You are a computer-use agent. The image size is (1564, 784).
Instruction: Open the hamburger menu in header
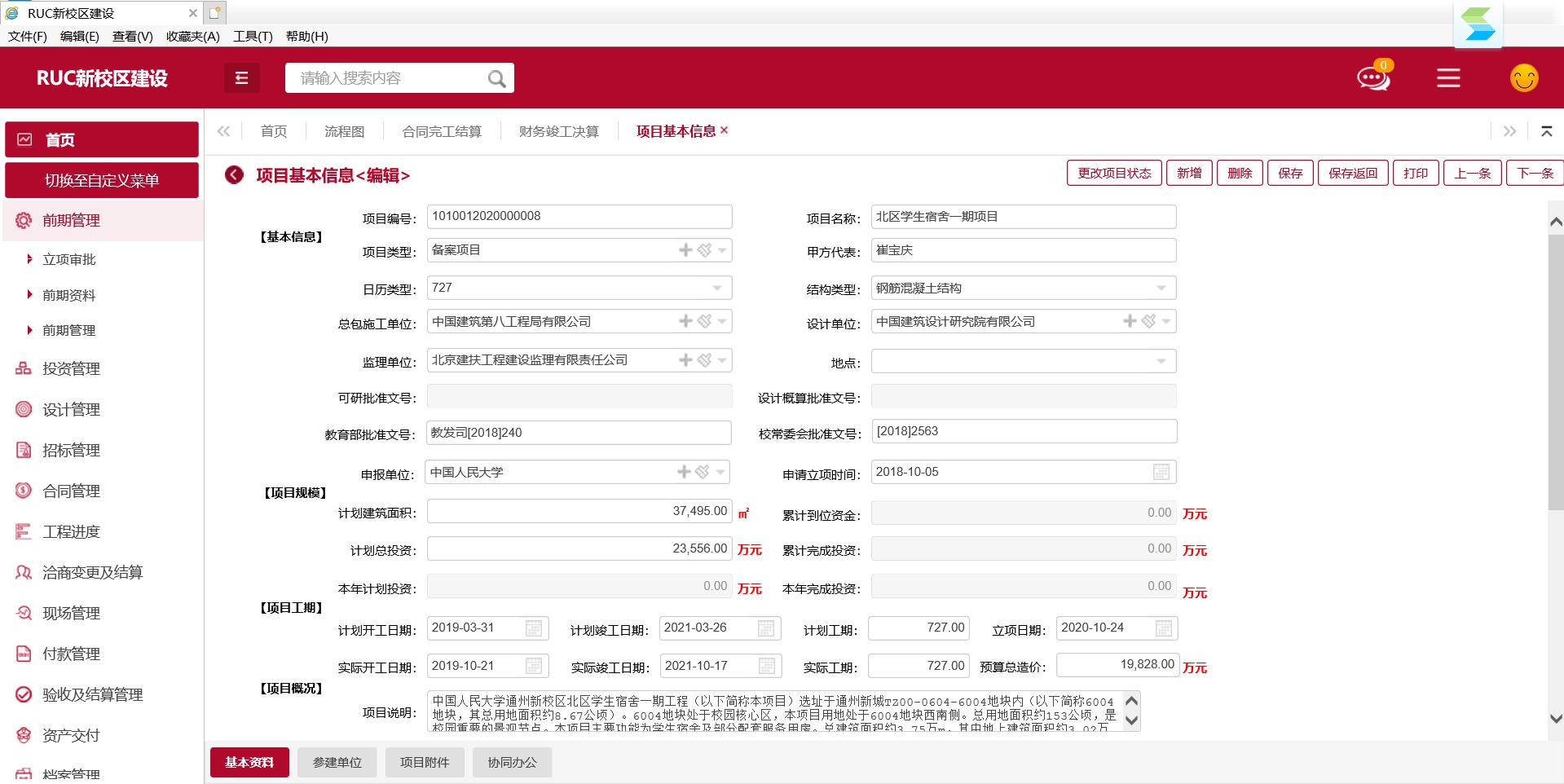tap(1447, 78)
